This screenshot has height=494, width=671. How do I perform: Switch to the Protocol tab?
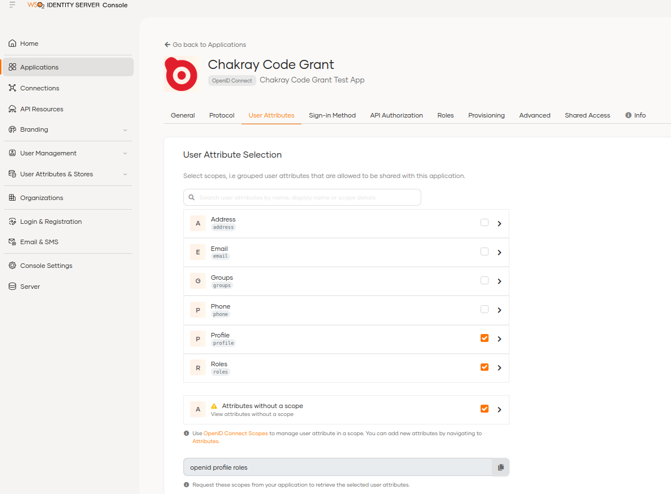[221, 115]
